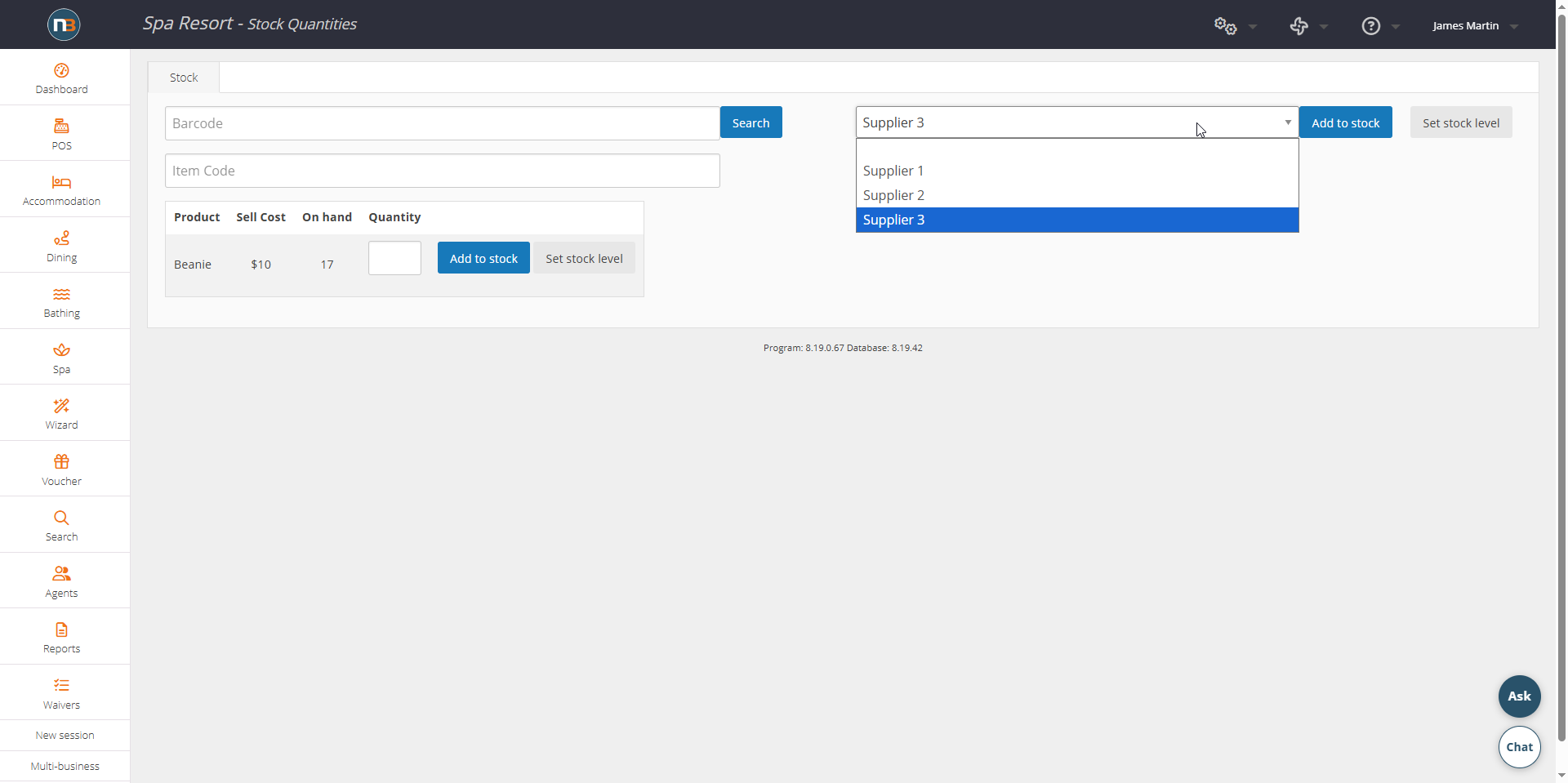Open the Search magnifier sidebar icon
This screenshot has width=1568, height=783.
click(61, 518)
